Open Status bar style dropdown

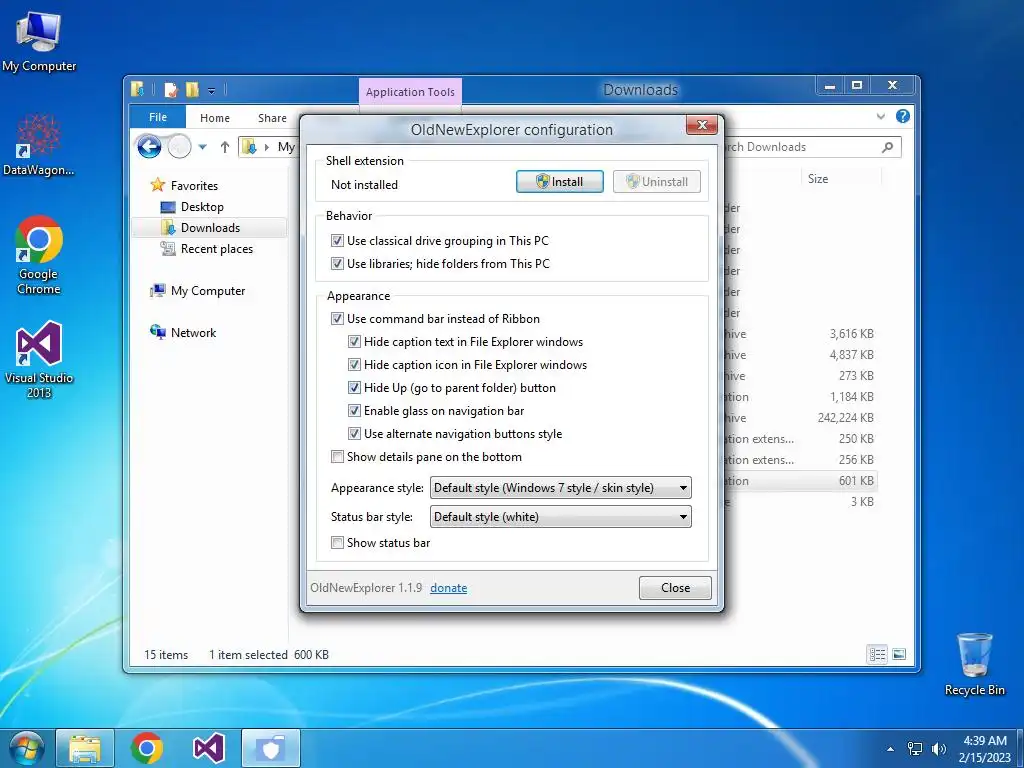click(x=560, y=517)
